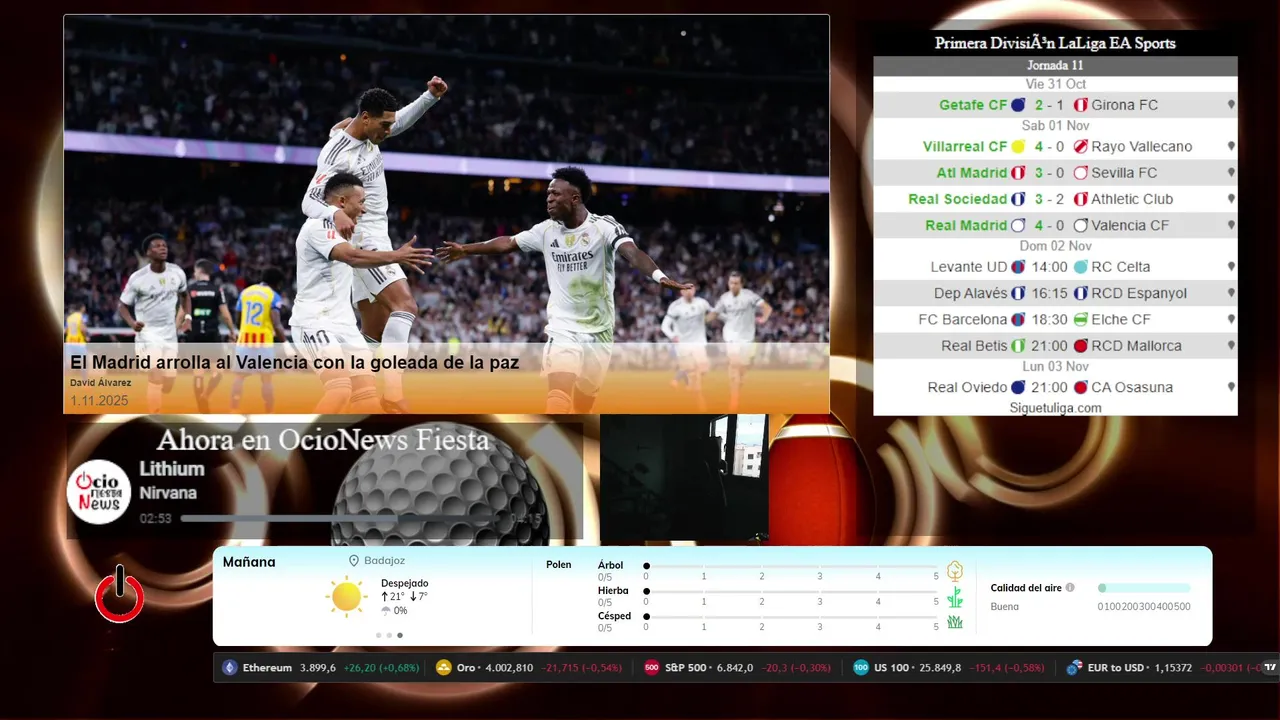Click the Árbol tree pollen icon
The width and height of the screenshot is (1280, 720).
(x=955, y=571)
